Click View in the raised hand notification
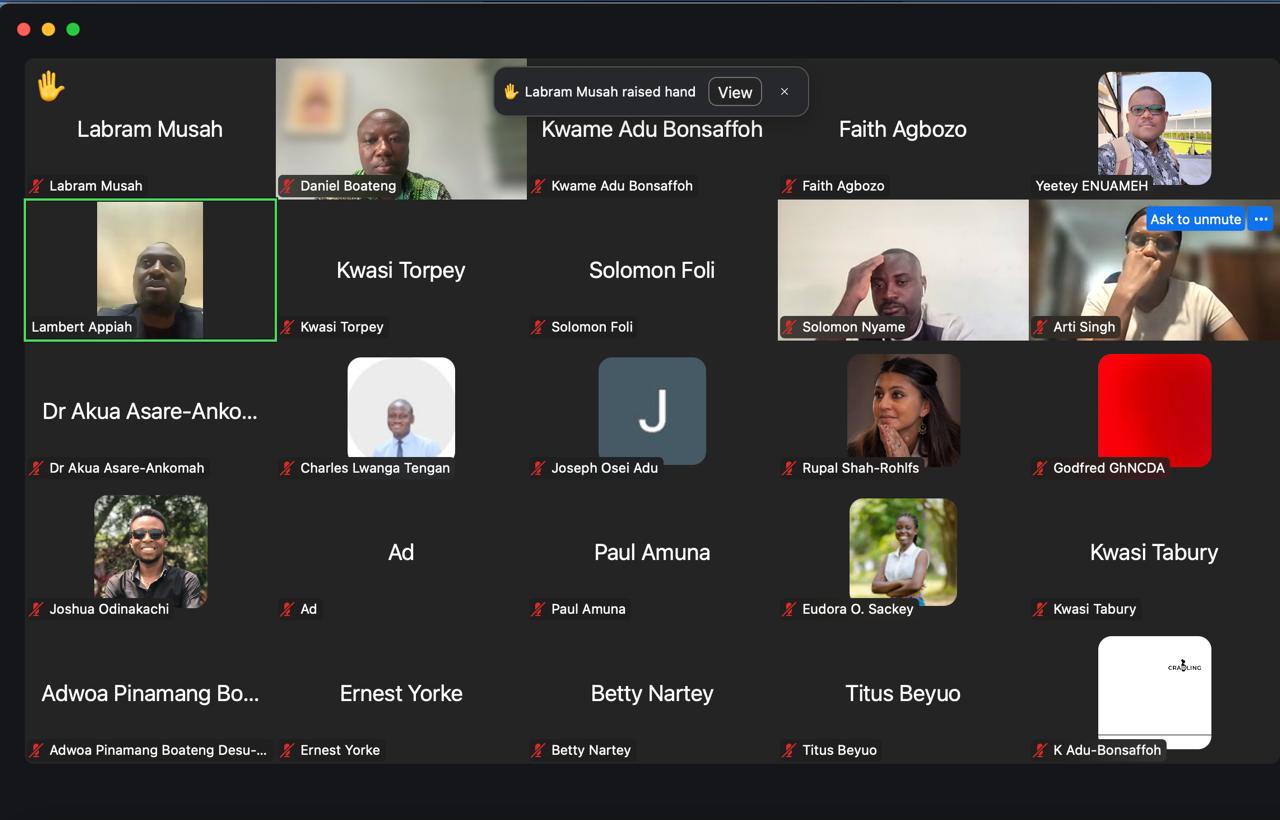 click(x=735, y=92)
